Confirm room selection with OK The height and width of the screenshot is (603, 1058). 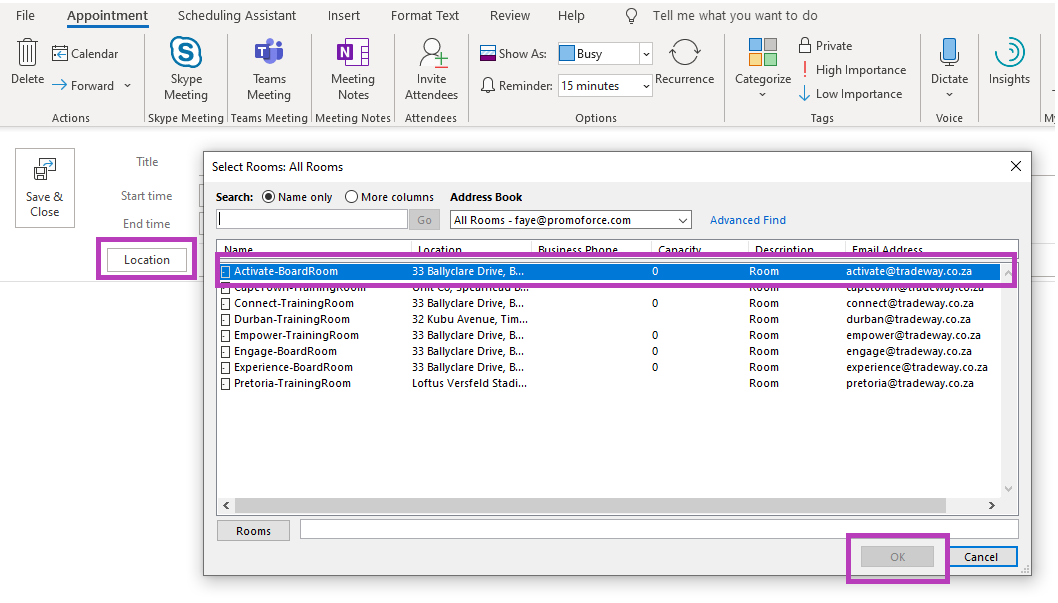(x=896, y=557)
